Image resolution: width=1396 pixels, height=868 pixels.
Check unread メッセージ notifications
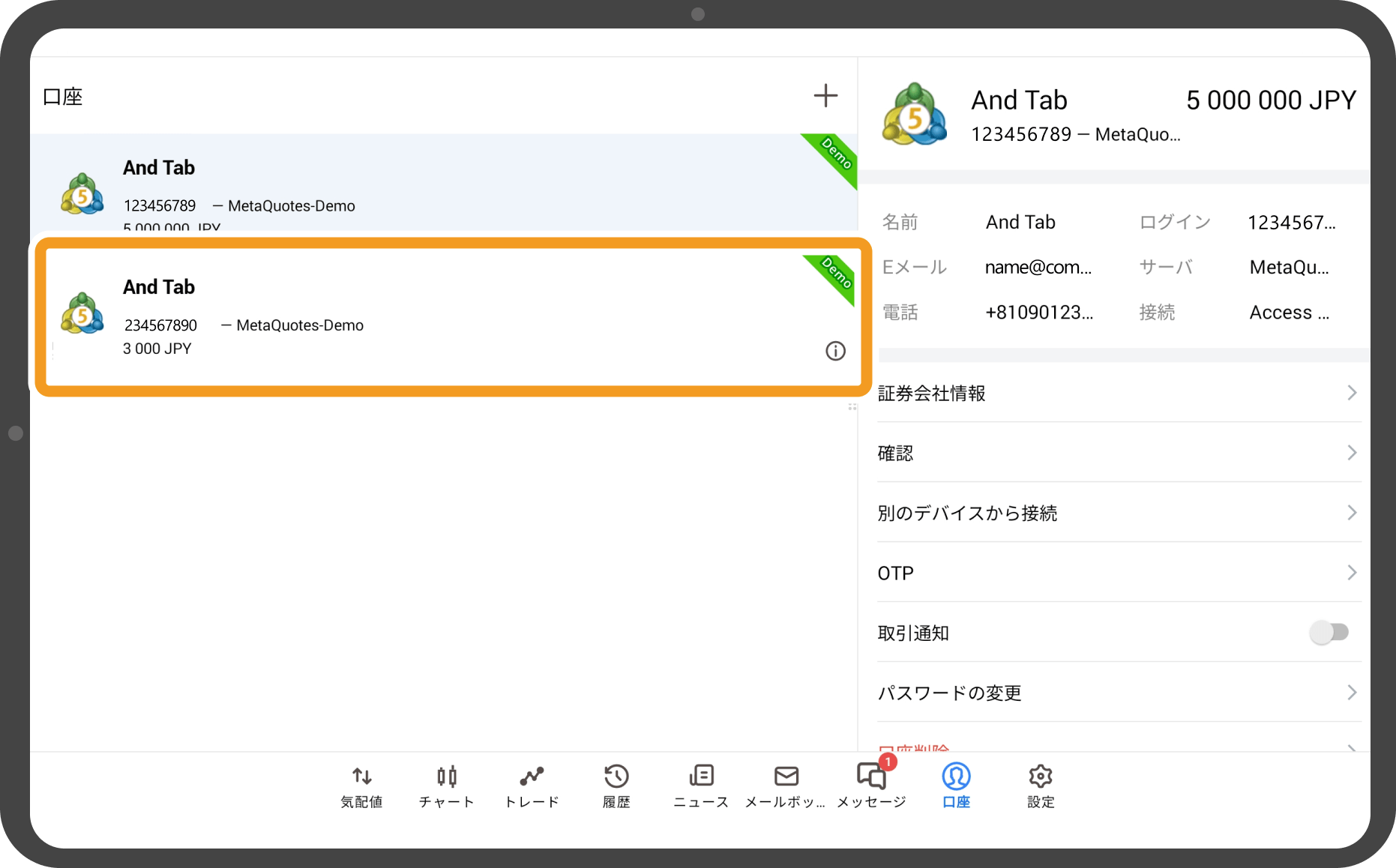[x=870, y=786]
